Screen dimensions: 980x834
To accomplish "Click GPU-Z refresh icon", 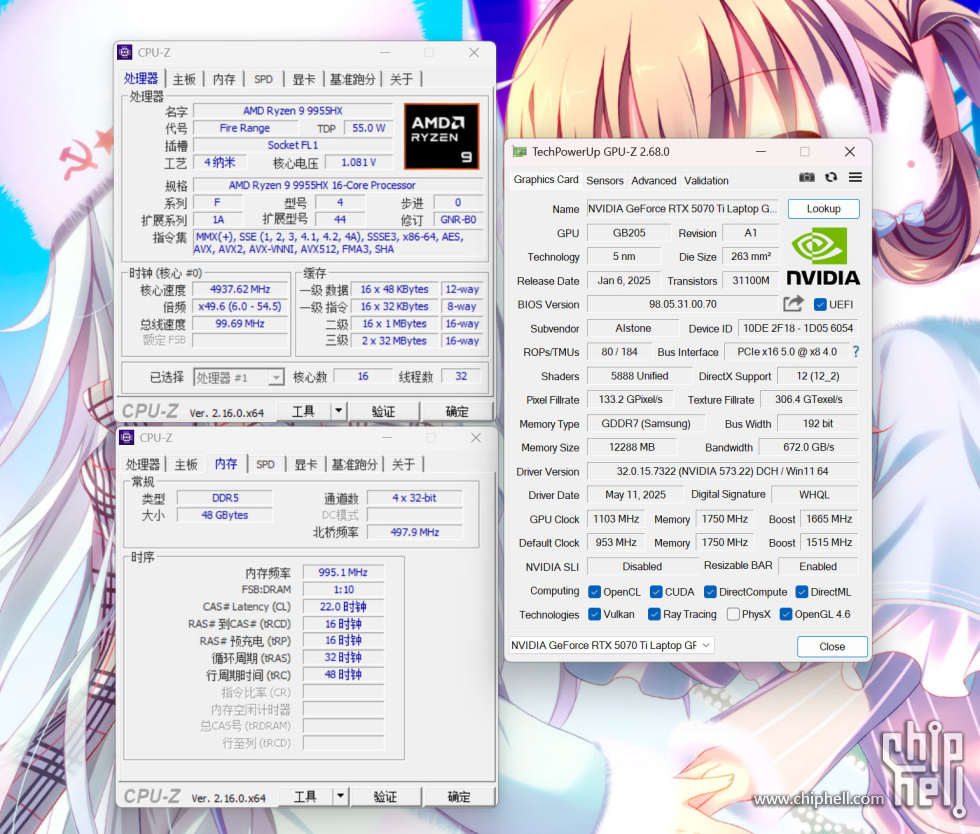I will [831, 178].
